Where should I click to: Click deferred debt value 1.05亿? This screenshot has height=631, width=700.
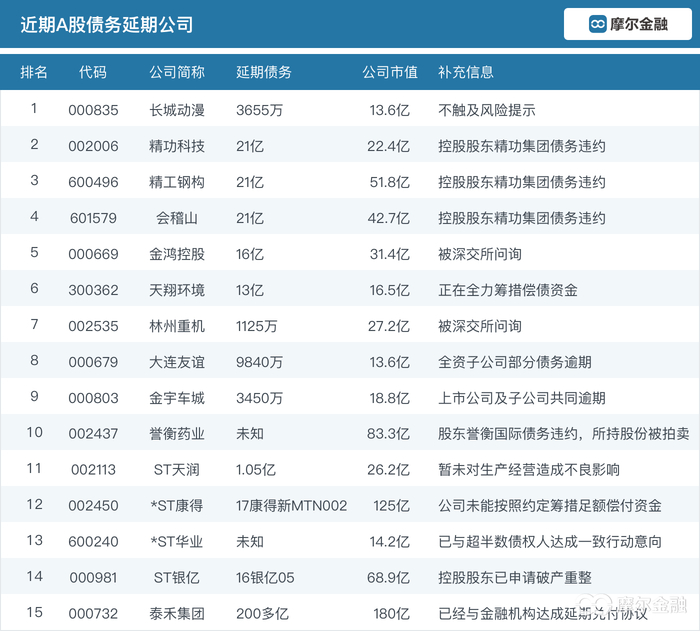coord(256,470)
